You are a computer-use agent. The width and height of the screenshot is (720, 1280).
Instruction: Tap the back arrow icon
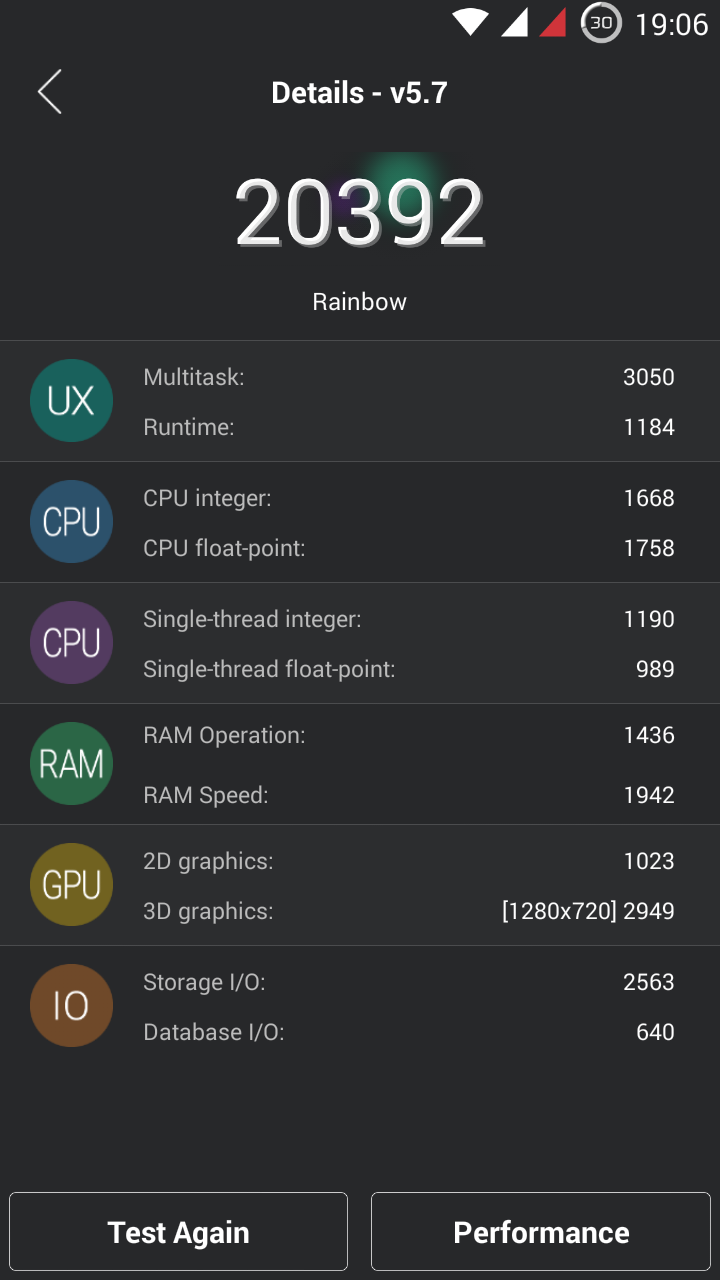click(x=50, y=92)
